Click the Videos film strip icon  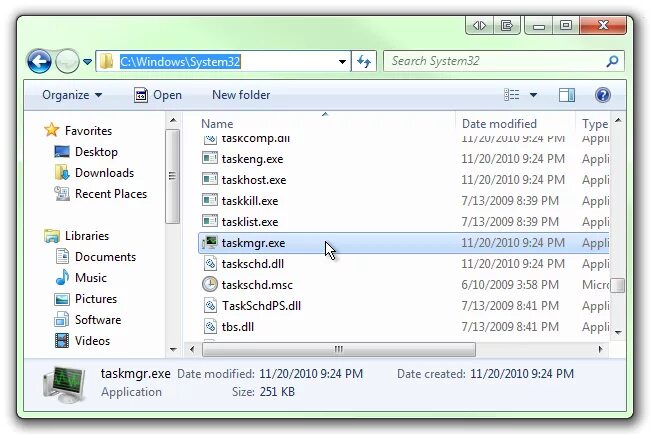pyautogui.click(x=62, y=341)
